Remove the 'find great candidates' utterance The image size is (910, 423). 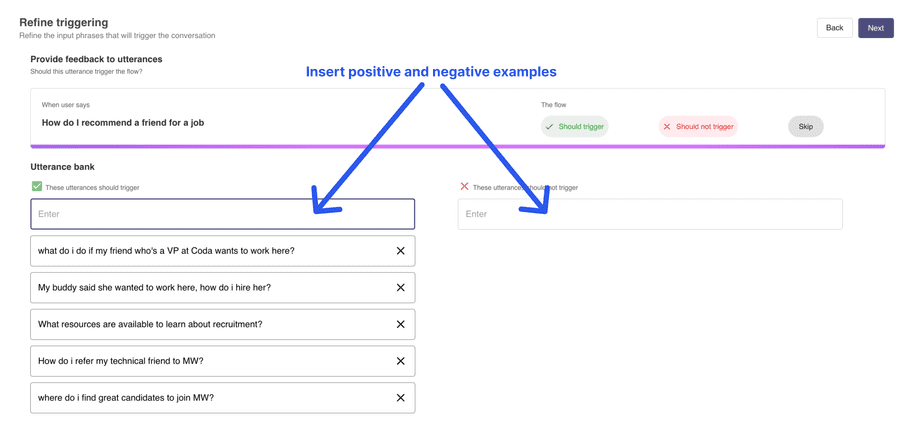(x=400, y=398)
